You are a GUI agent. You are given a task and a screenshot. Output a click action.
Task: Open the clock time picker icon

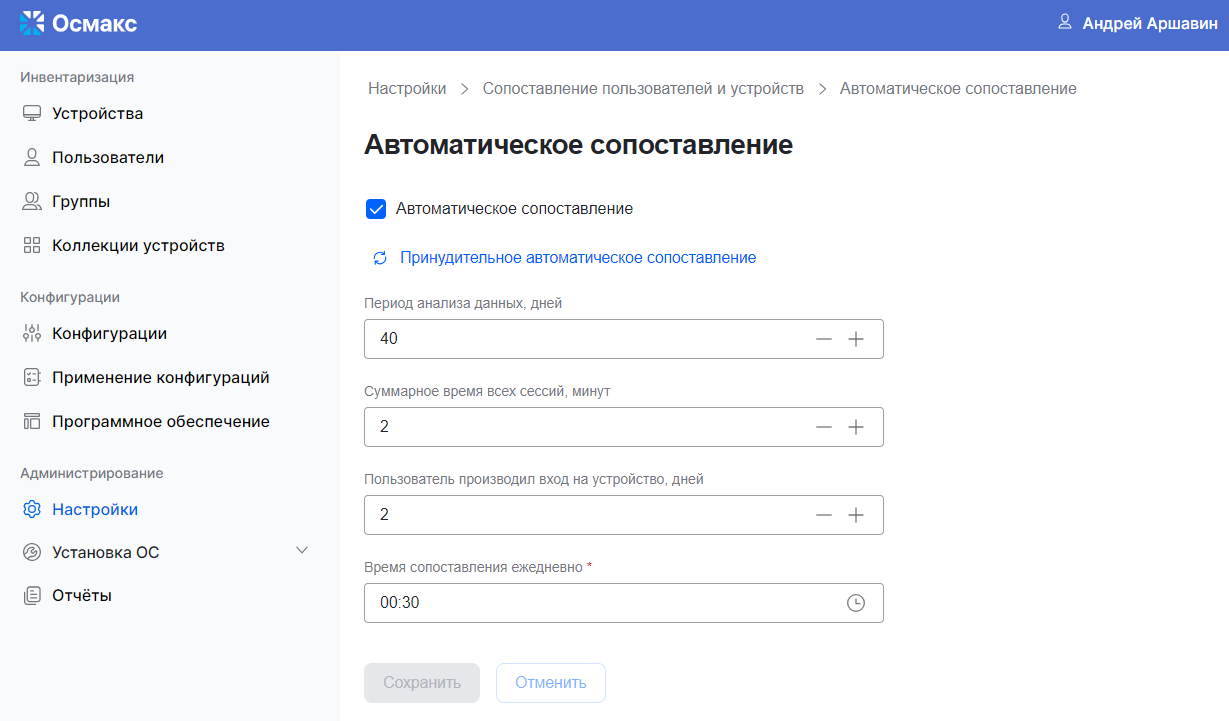click(856, 603)
